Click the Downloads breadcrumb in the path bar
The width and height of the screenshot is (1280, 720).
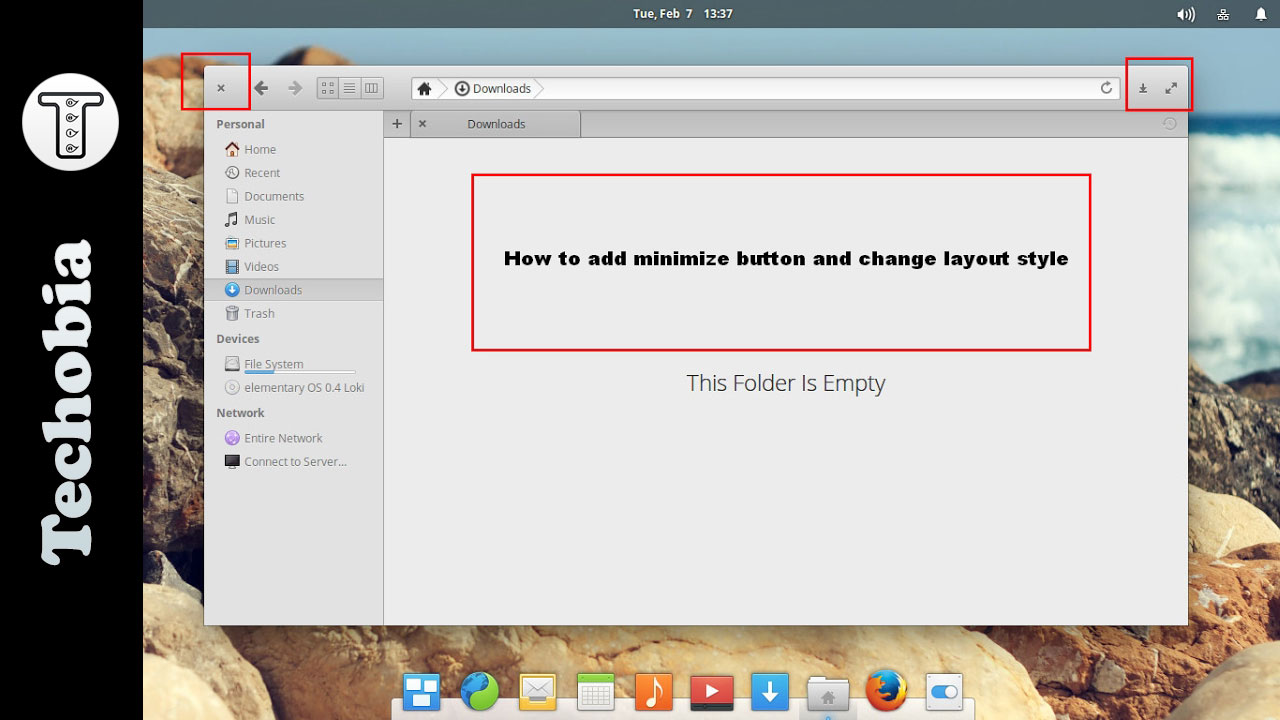tap(500, 88)
